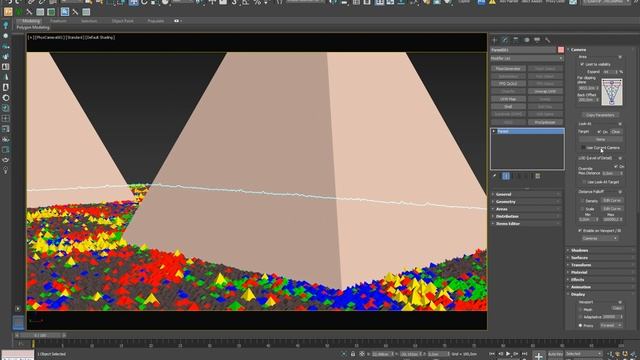Step to previous frame
The width and height of the screenshot is (640, 360).
coord(500,354)
